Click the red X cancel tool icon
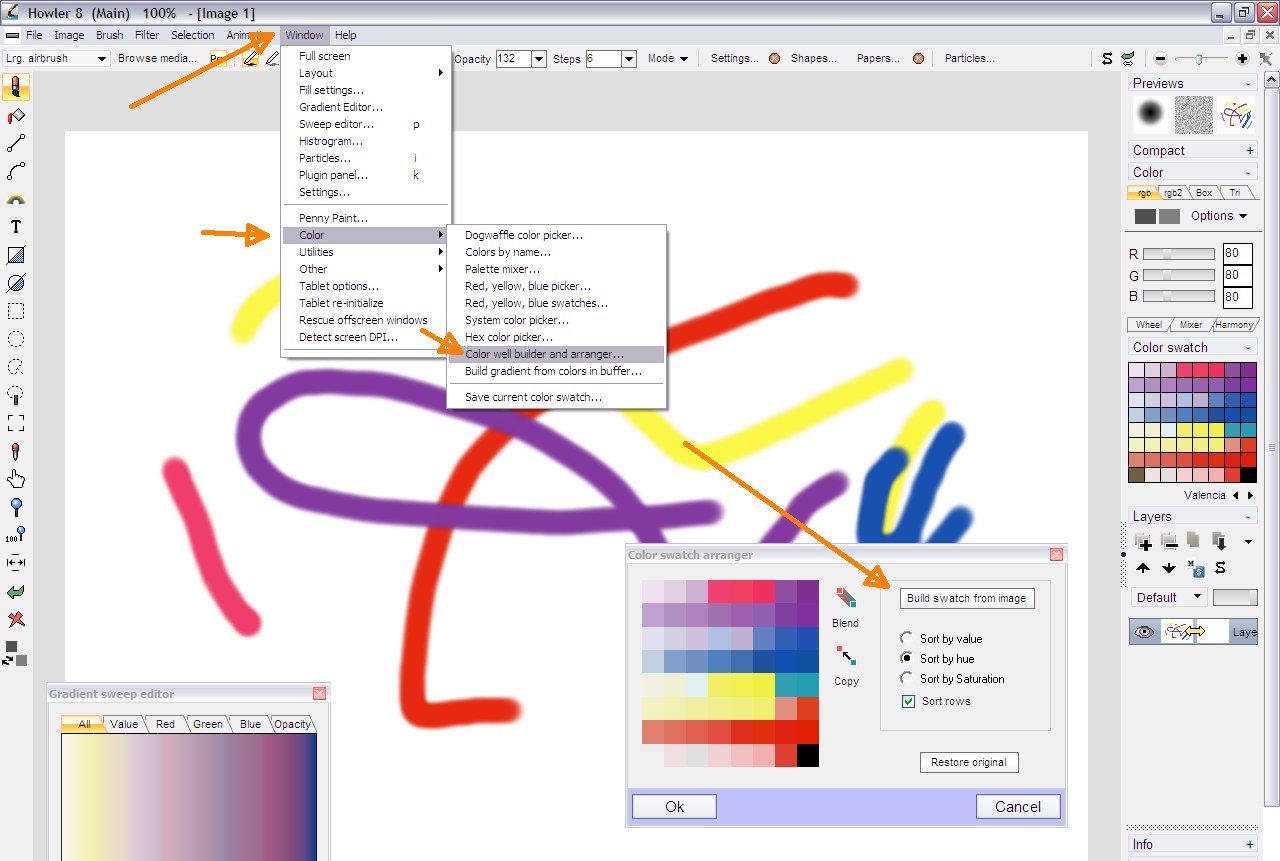The width and height of the screenshot is (1280, 861). pyautogui.click(x=16, y=620)
